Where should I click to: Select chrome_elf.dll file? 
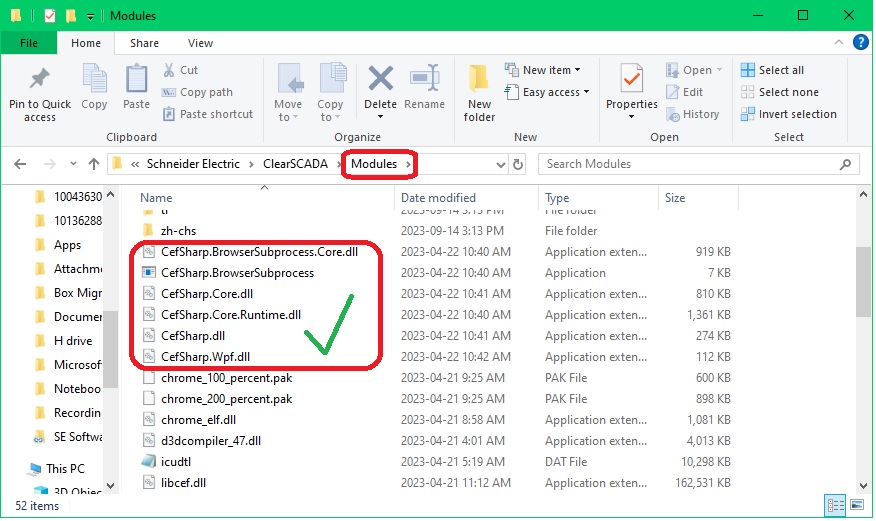coord(198,420)
